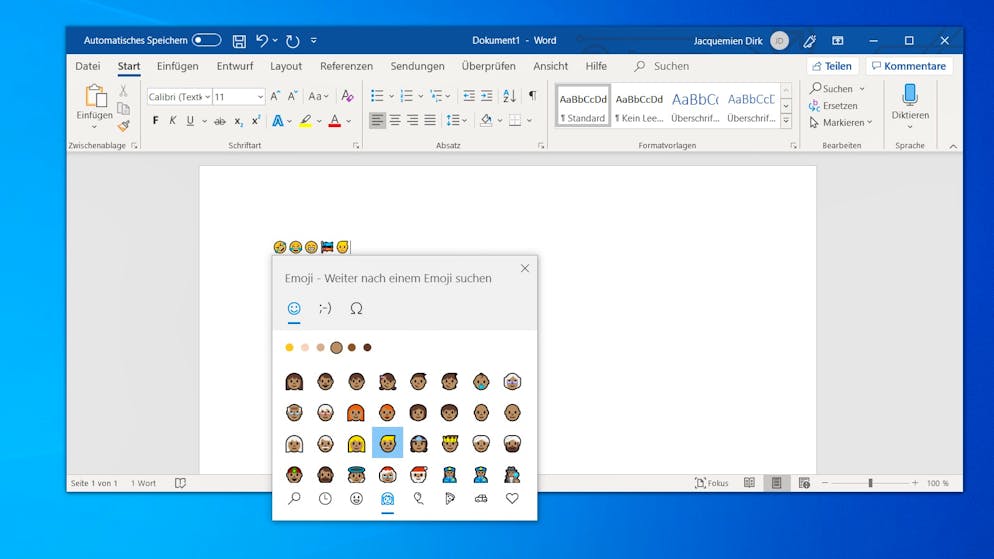Apply subscript formatting
994x559 pixels.
(x=238, y=121)
